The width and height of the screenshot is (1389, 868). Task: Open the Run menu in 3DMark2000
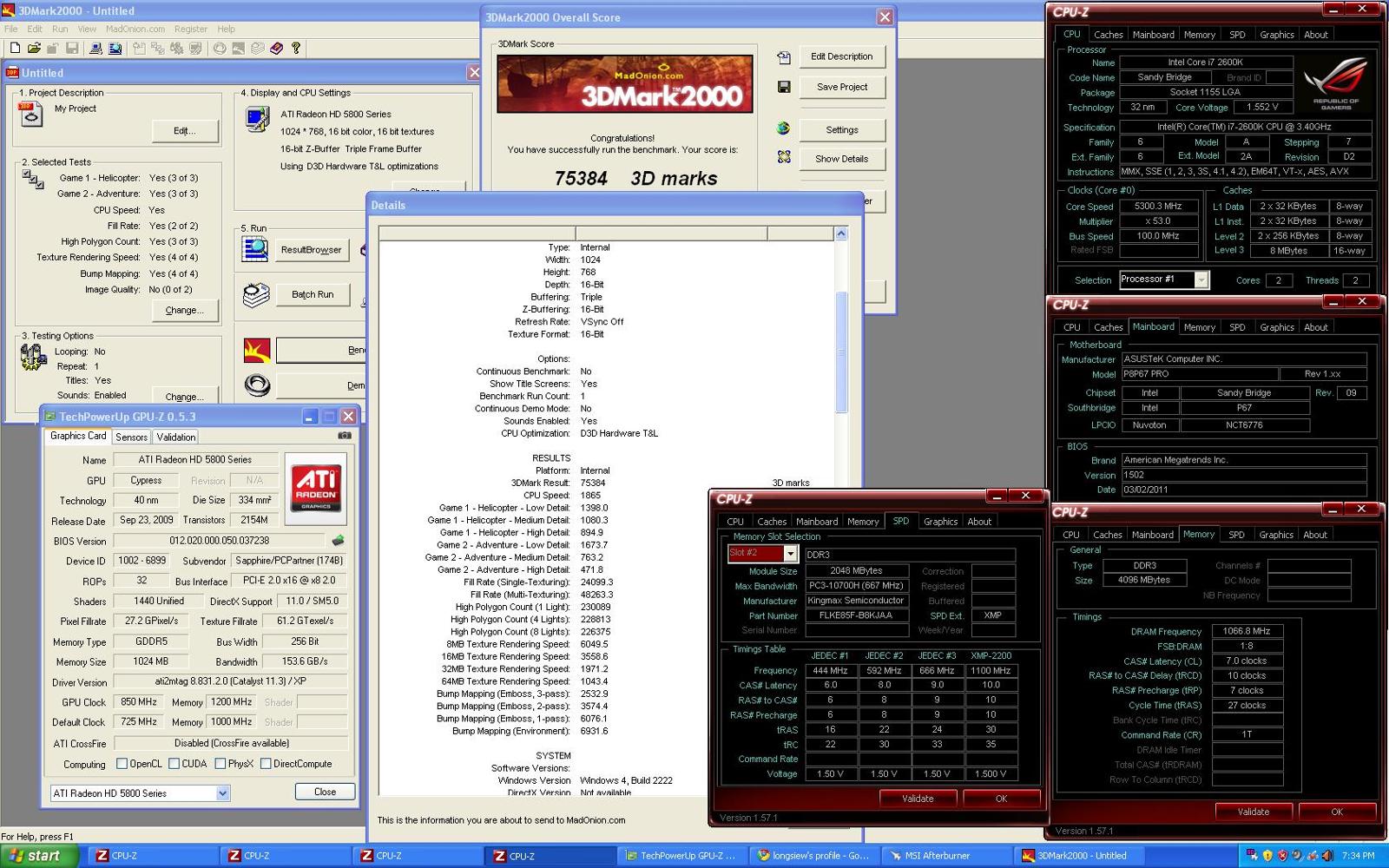60,29
